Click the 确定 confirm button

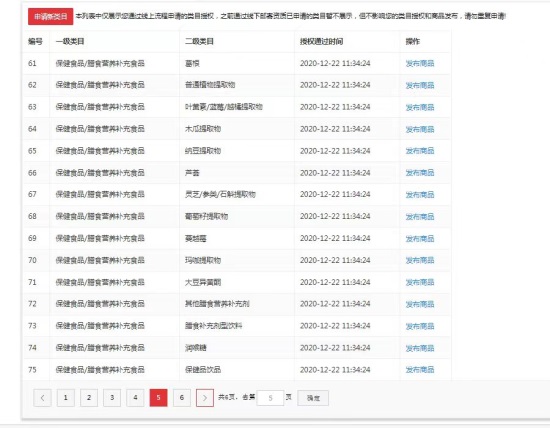[x=313, y=398]
